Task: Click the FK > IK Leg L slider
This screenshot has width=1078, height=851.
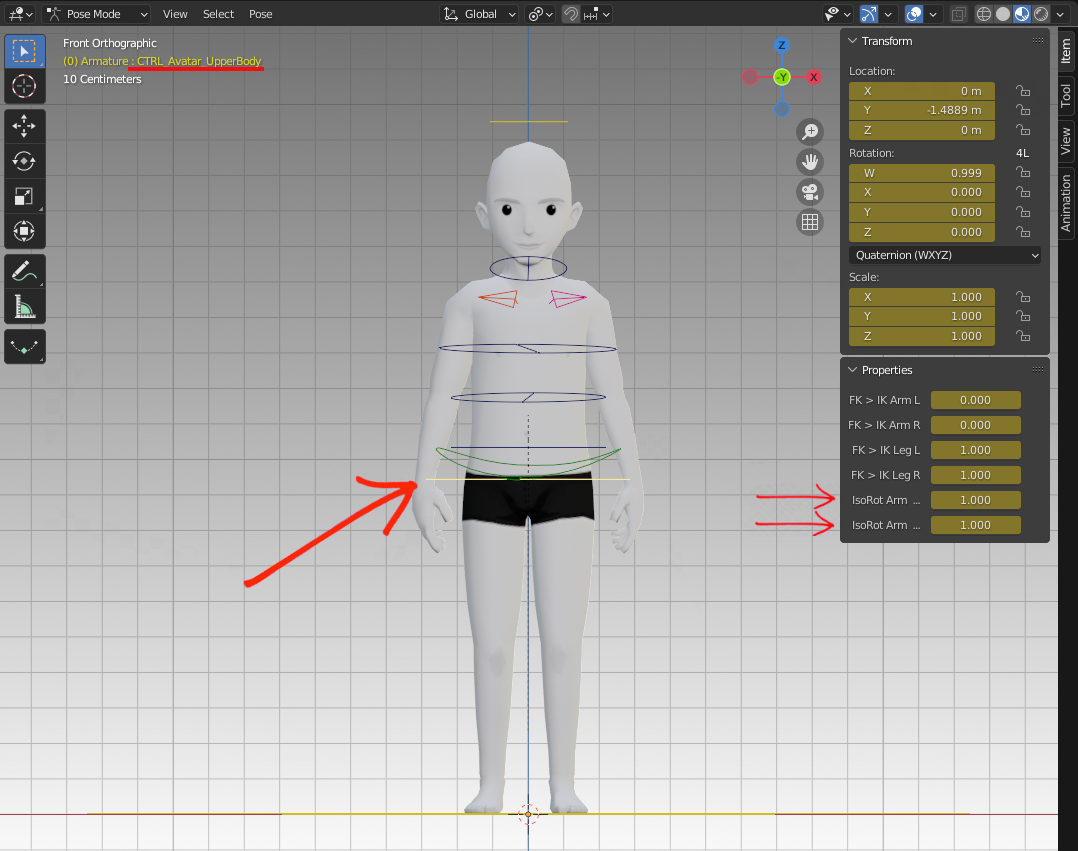Action: click(975, 450)
